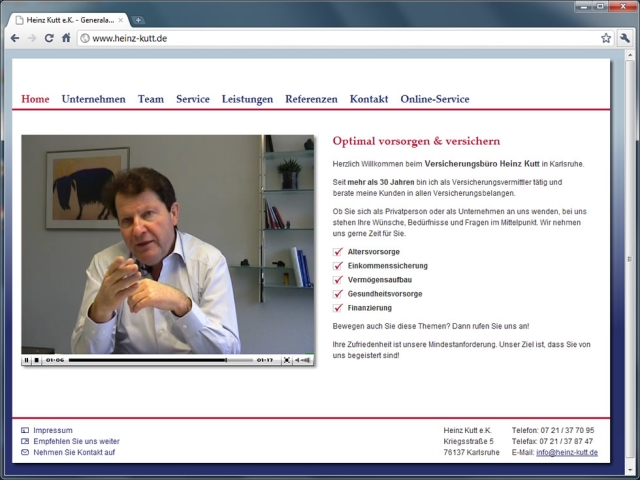640x480 pixels.
Task: Click the video volume speaker icon
Action: [301, 360]
